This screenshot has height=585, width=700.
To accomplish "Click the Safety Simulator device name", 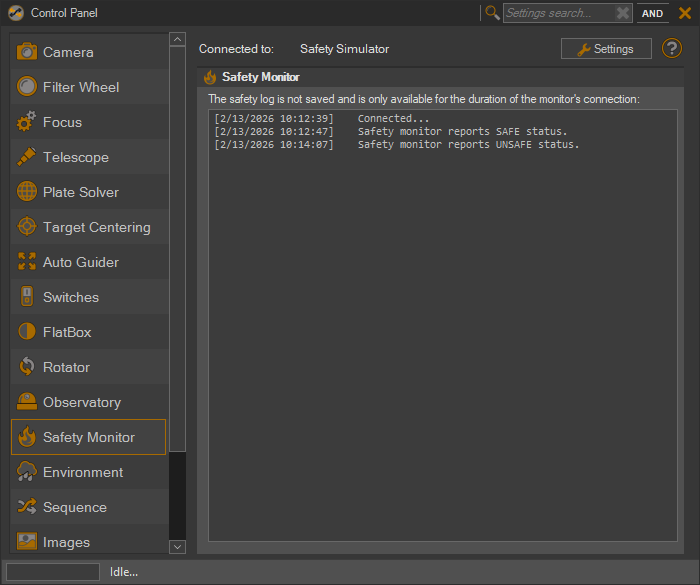I will (344, 49).
